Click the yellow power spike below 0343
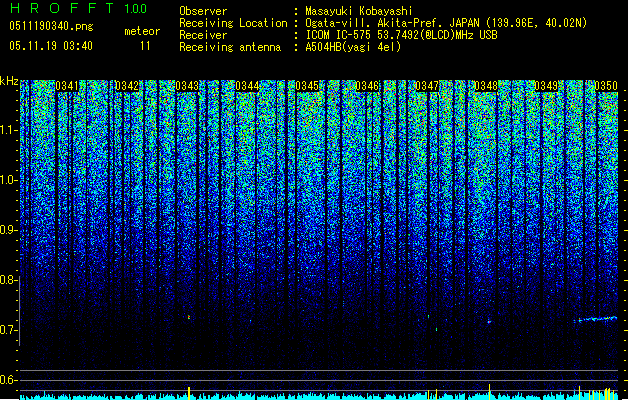The height and width of the screenshot is (400, 629). [x=189, y=392]
